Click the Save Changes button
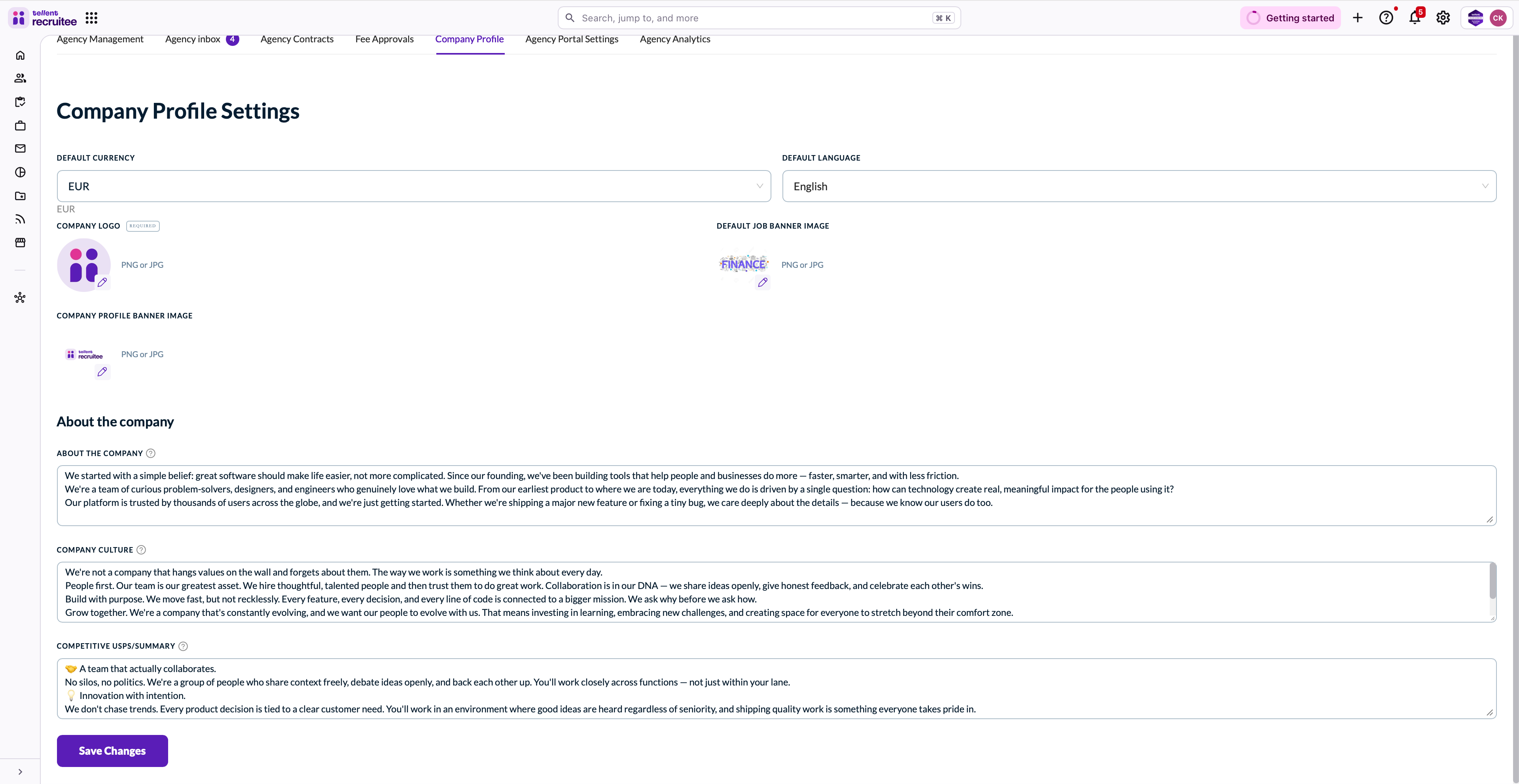The image size is (1519, 784). 112,750
